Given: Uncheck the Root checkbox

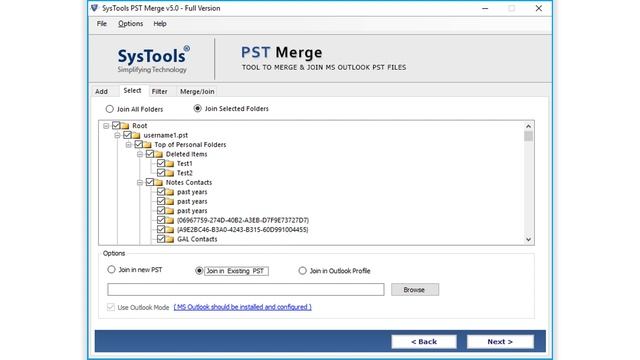Looking at the screenshot, I should [116, 125].
